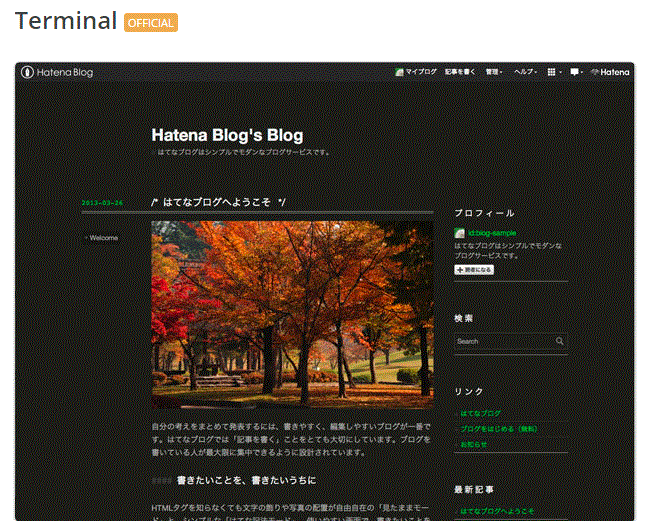Open the ブログをはじめる（無料） link
This screenshot has width=650, height=521.
[499, 429]
